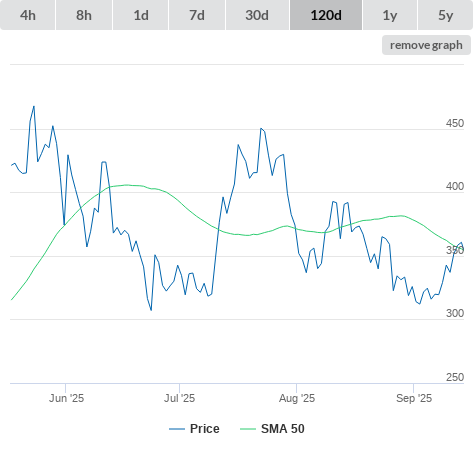Click the 400 y-axis gridline label
The height and width of the screenshot is (455, 474).
click(x=455, y=186)
